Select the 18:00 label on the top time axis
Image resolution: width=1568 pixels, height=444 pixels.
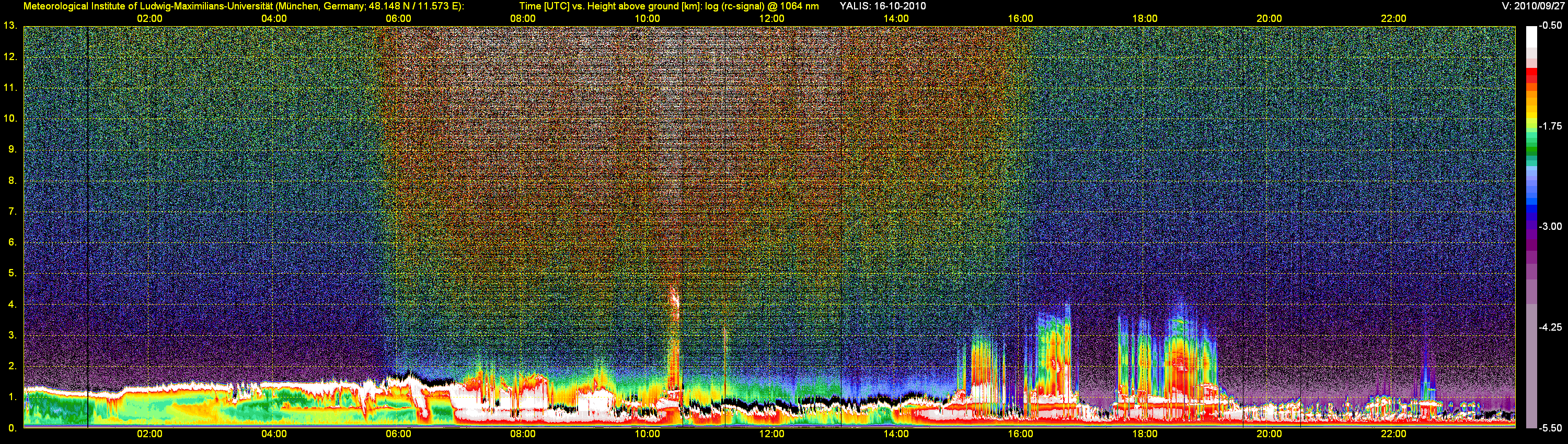(x=1144, y=18)
